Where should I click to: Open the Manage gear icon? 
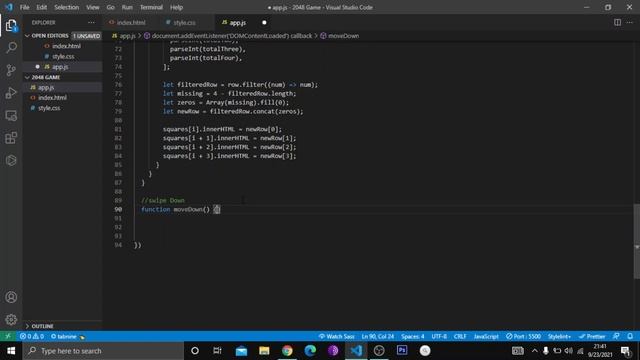coord(11,319)
